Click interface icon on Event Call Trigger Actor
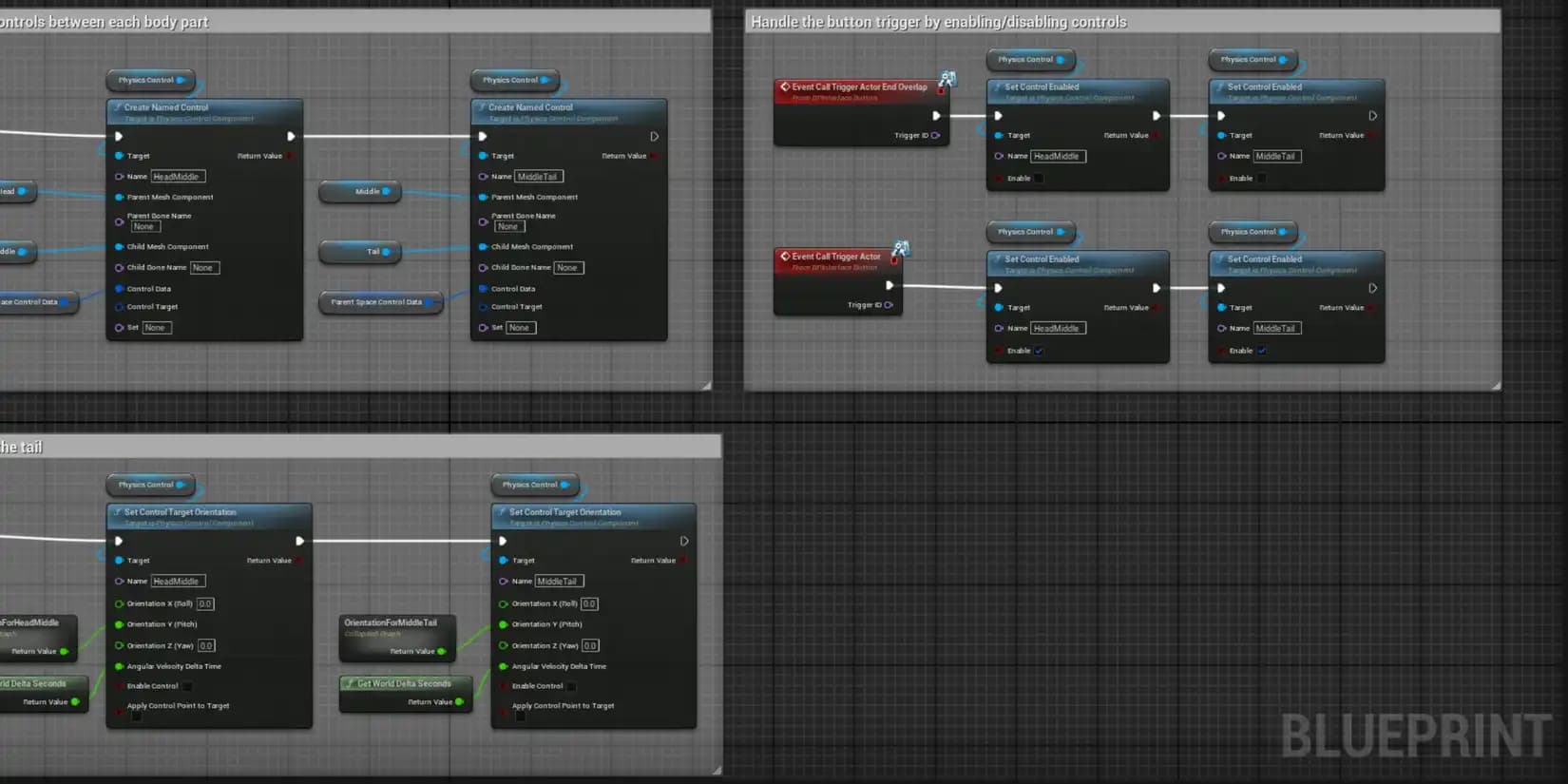This screenshot has width=1568, height=784. click(x=900, y=248)
